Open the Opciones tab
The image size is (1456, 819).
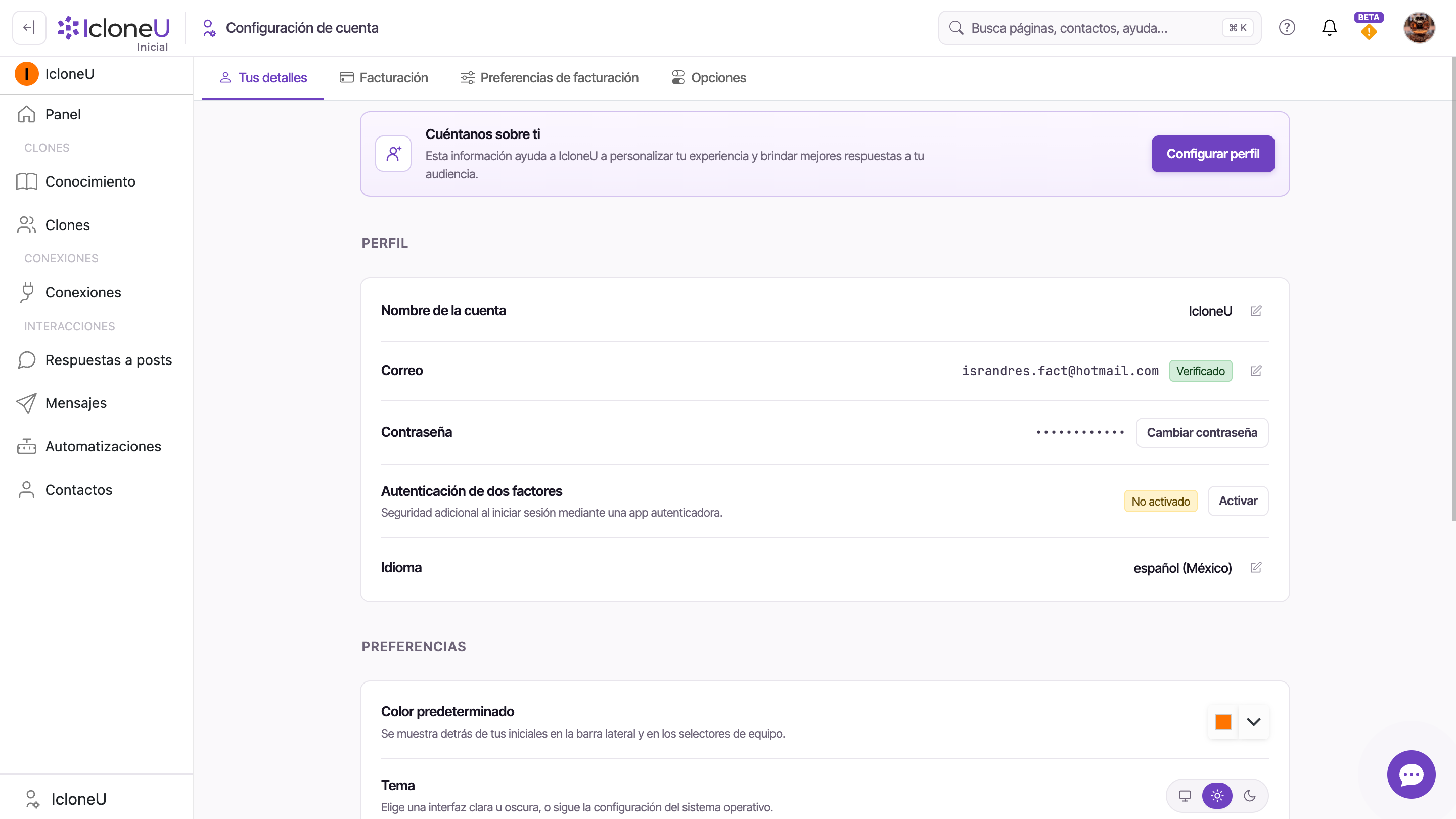(709, 77)
